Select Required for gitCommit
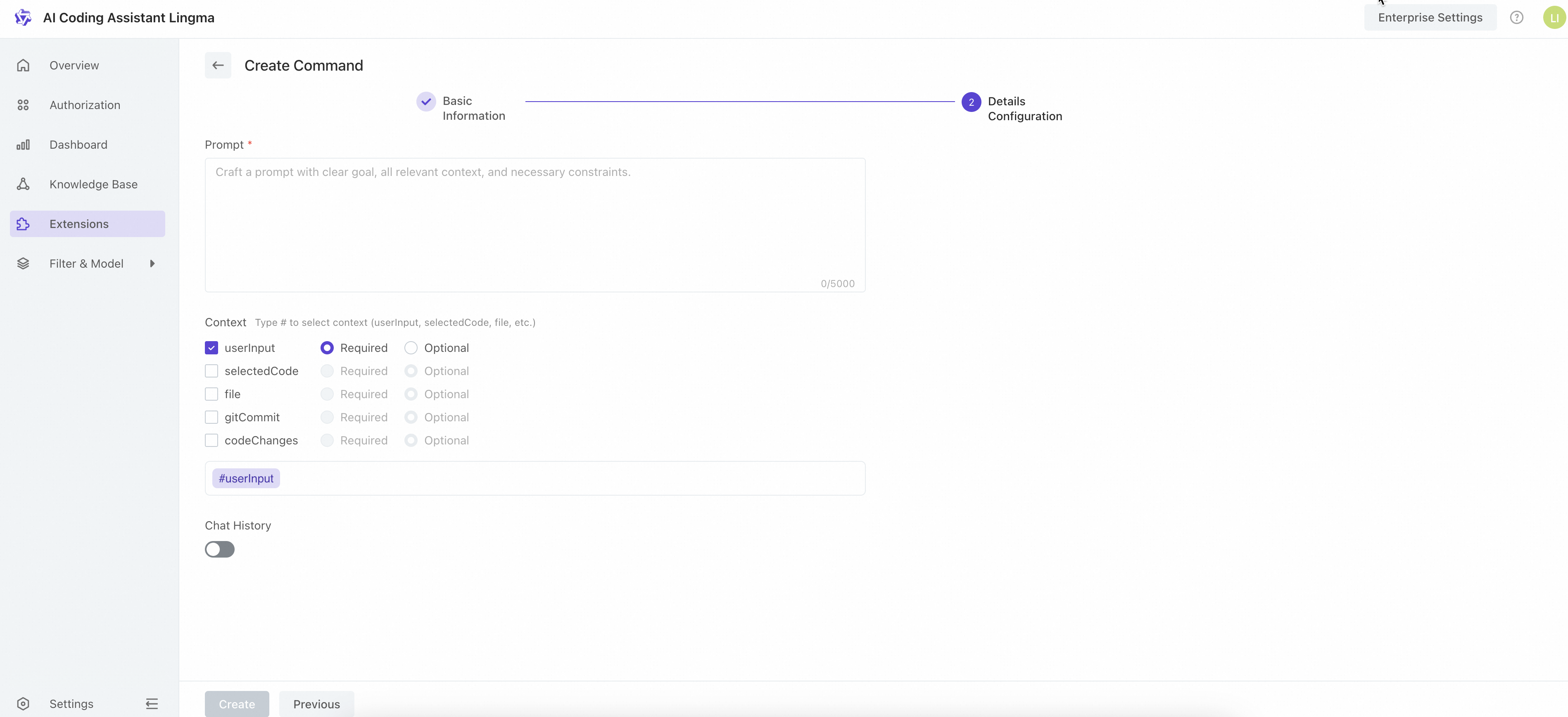The image size is (1568, 717). (327, 417)
